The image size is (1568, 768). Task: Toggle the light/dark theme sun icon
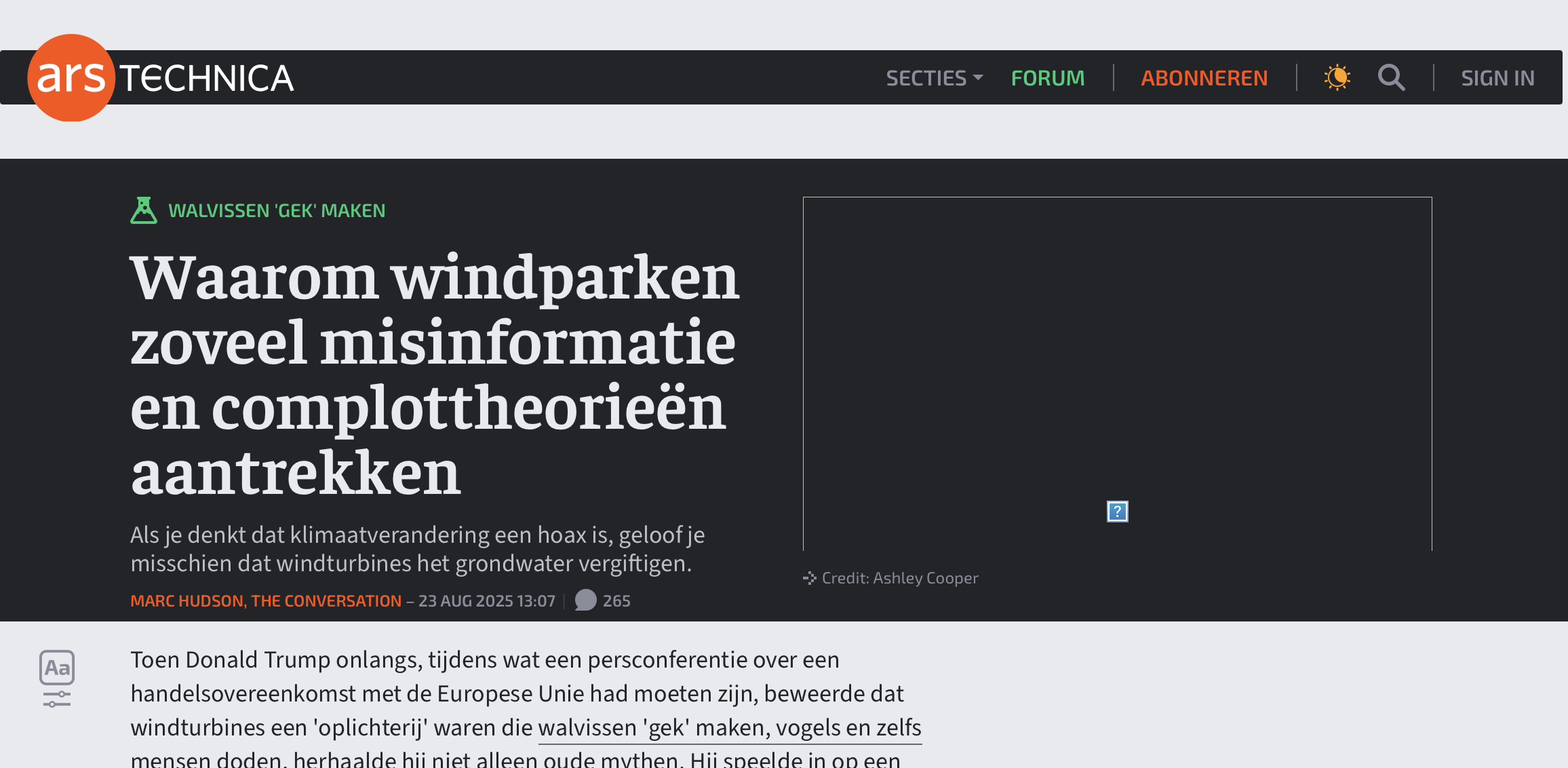point(1337,77)
